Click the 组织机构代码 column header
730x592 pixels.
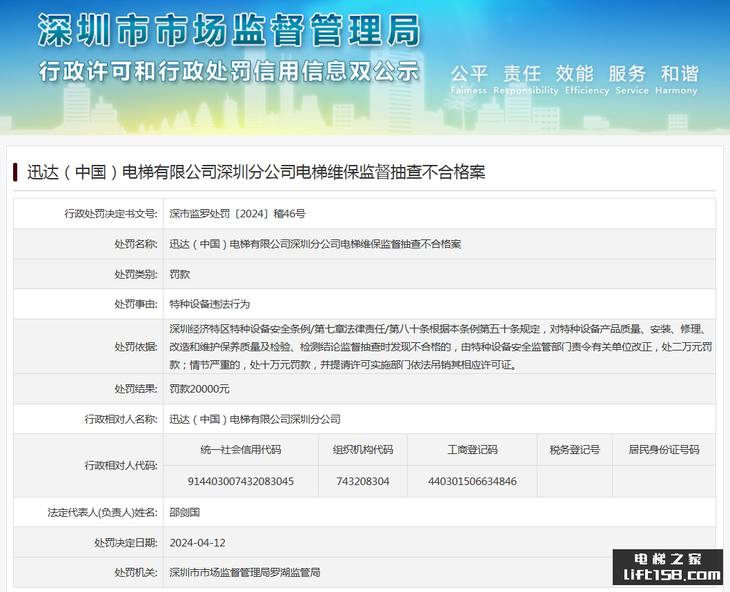[363, 450]
